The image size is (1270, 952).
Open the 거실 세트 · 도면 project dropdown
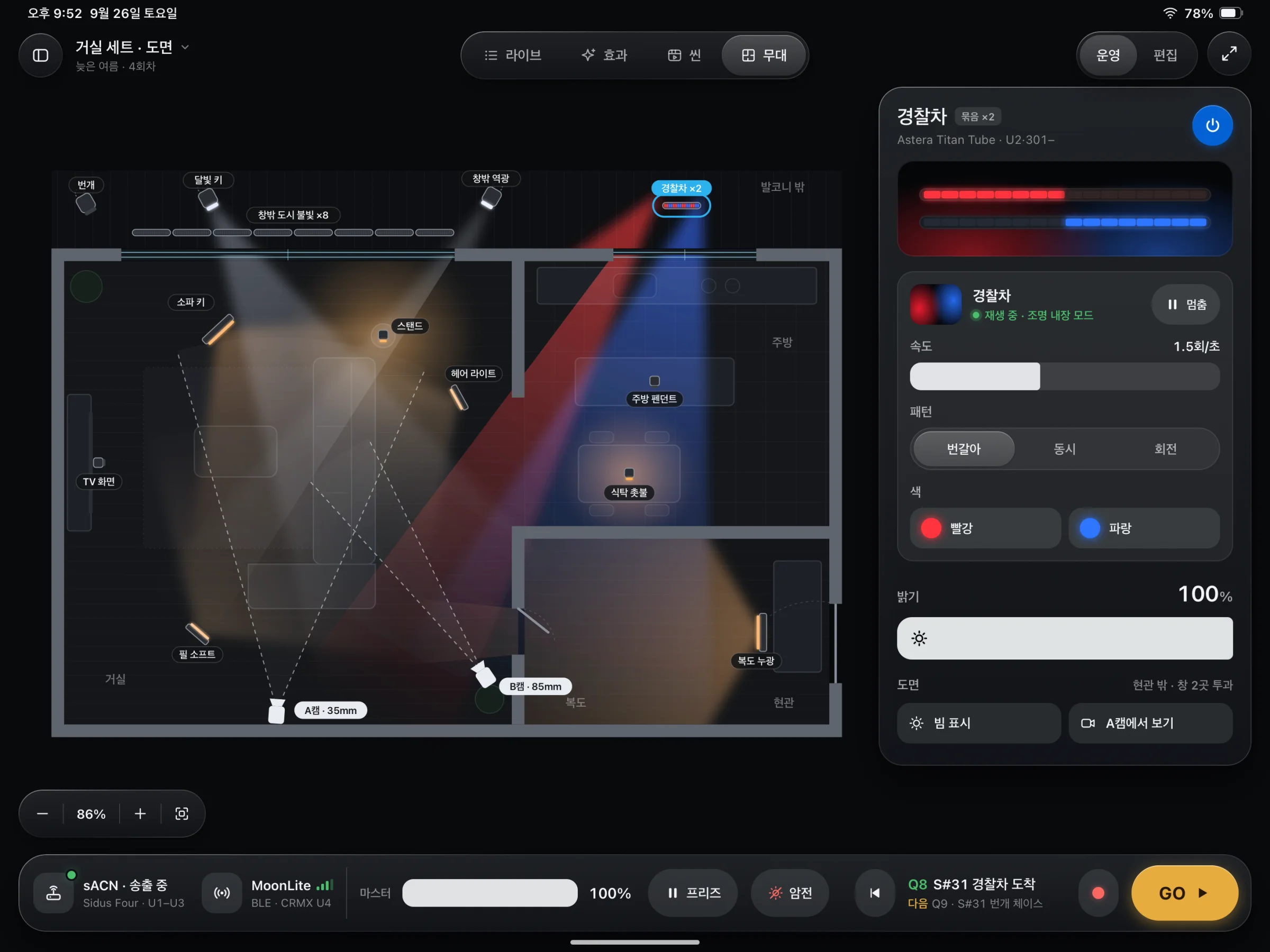pos(132,47)
